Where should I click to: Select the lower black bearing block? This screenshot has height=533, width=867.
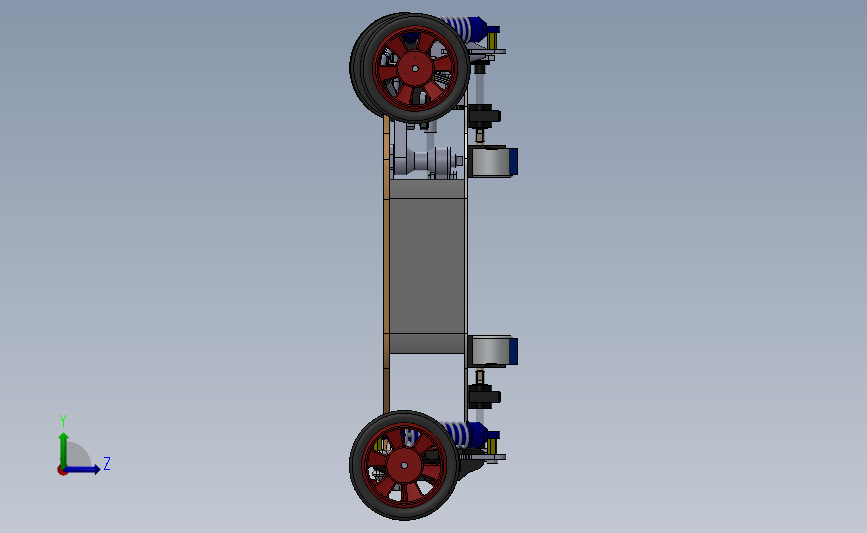click(484, 396)
